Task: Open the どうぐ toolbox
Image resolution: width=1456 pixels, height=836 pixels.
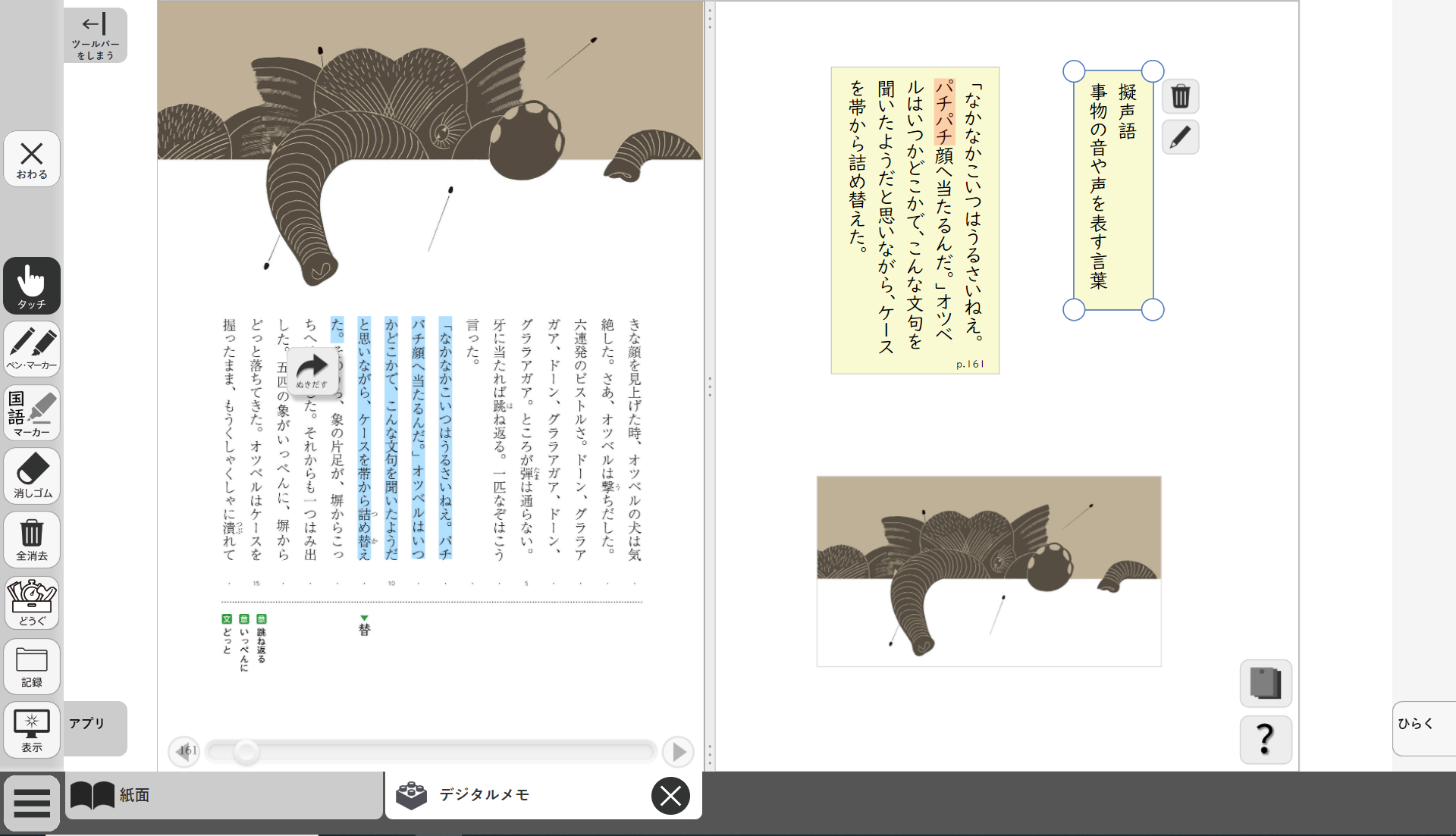Action: pyautogui.click(x=32, y=603)
